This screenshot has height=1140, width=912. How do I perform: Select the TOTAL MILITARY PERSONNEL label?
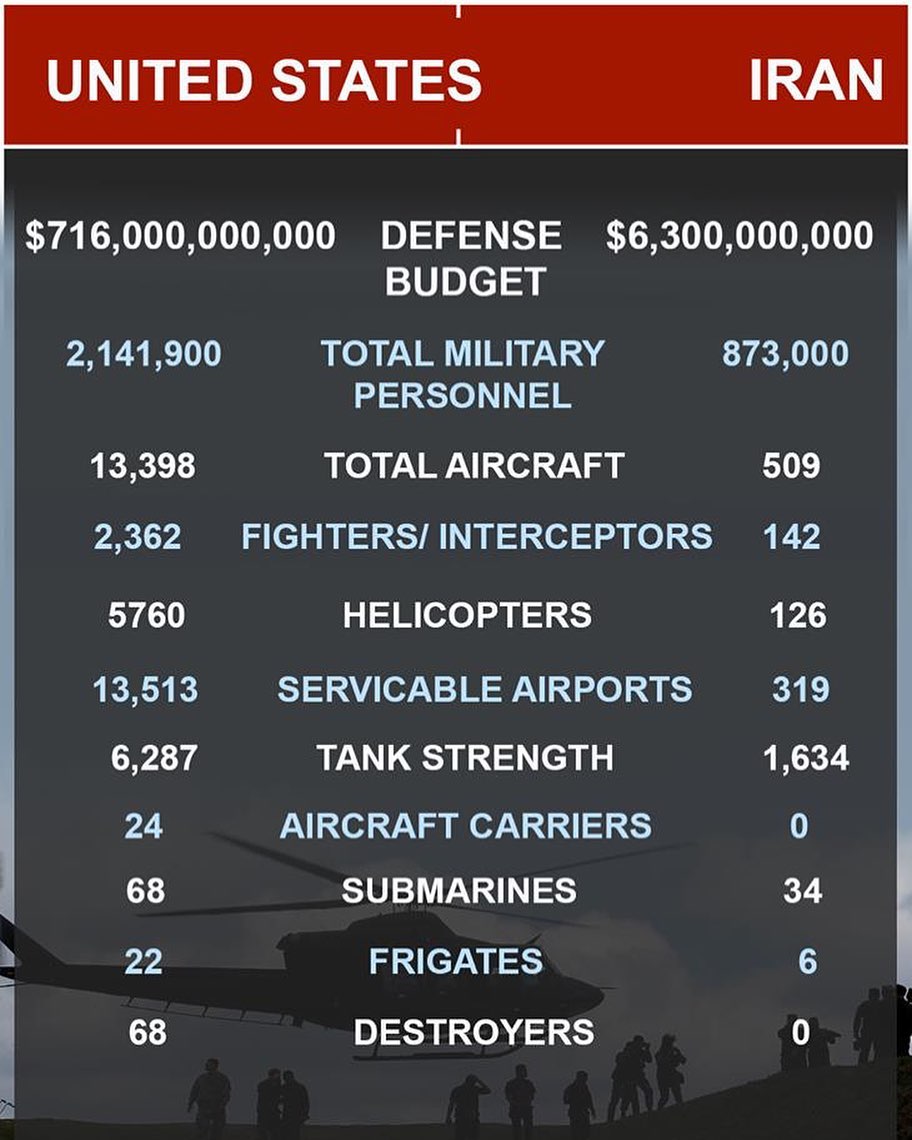click(x=463, y=374)
